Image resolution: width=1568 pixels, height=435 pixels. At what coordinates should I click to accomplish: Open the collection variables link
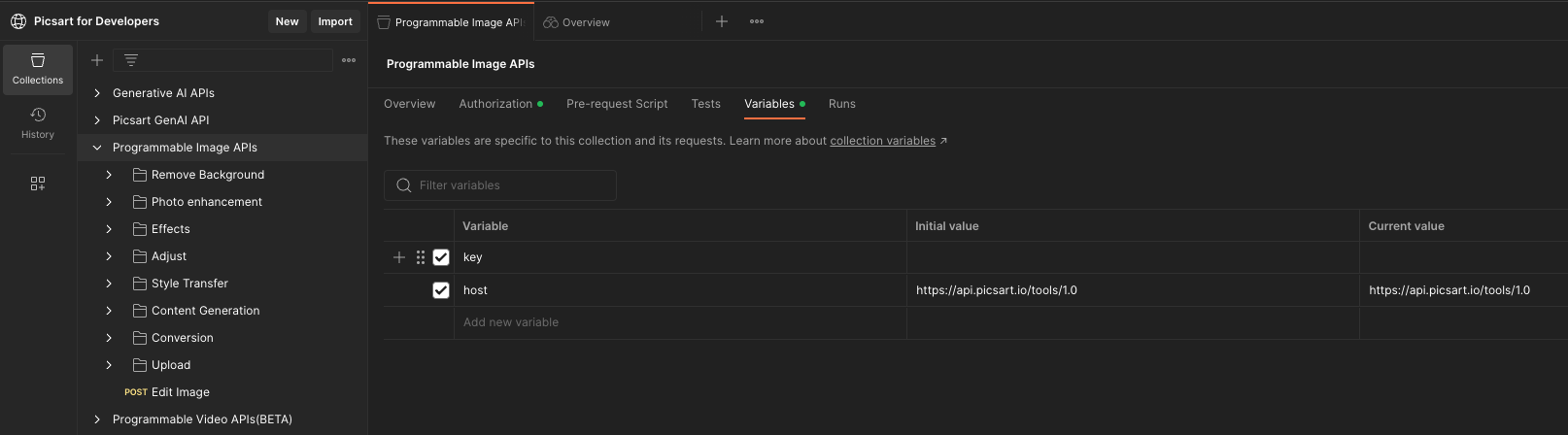[882, 141]
